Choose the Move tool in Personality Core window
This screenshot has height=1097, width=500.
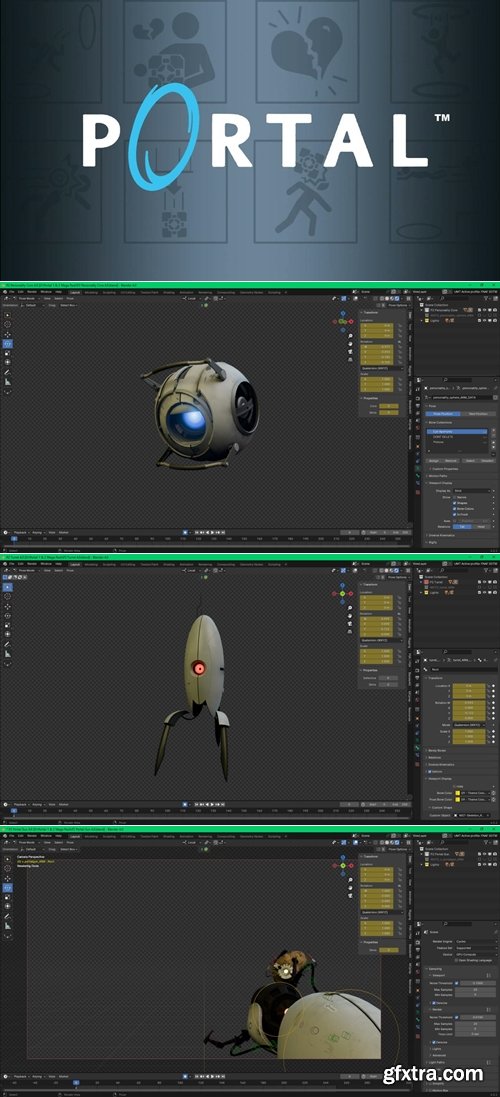coord(8,334)
